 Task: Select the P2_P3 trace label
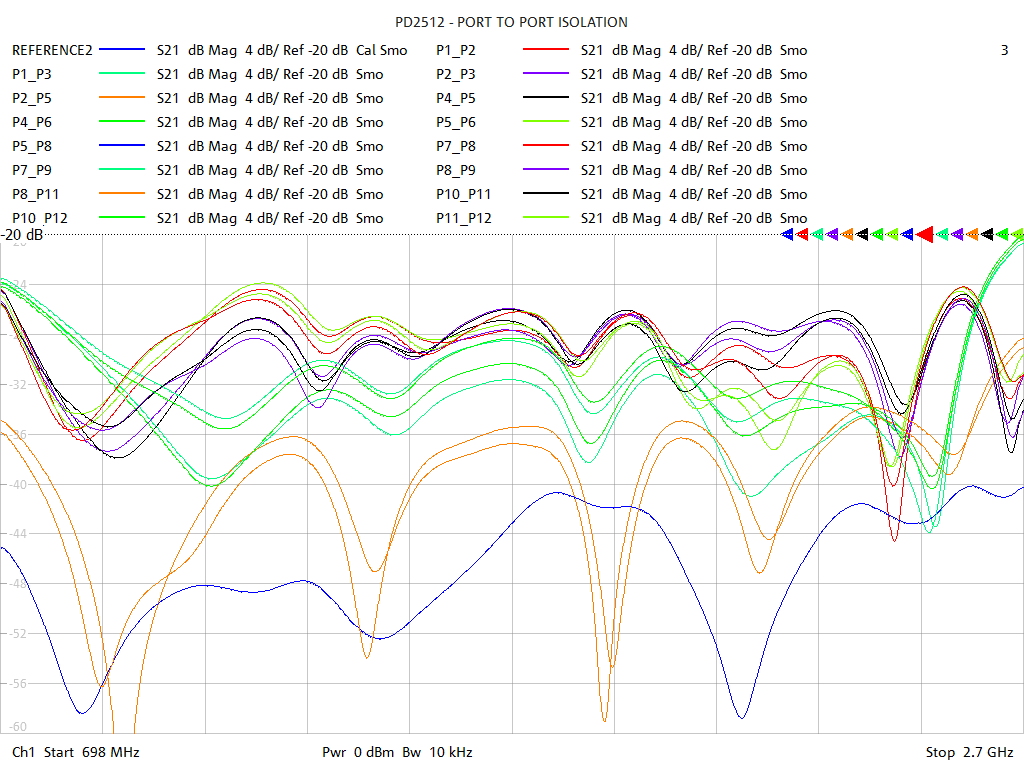point(456,74)
